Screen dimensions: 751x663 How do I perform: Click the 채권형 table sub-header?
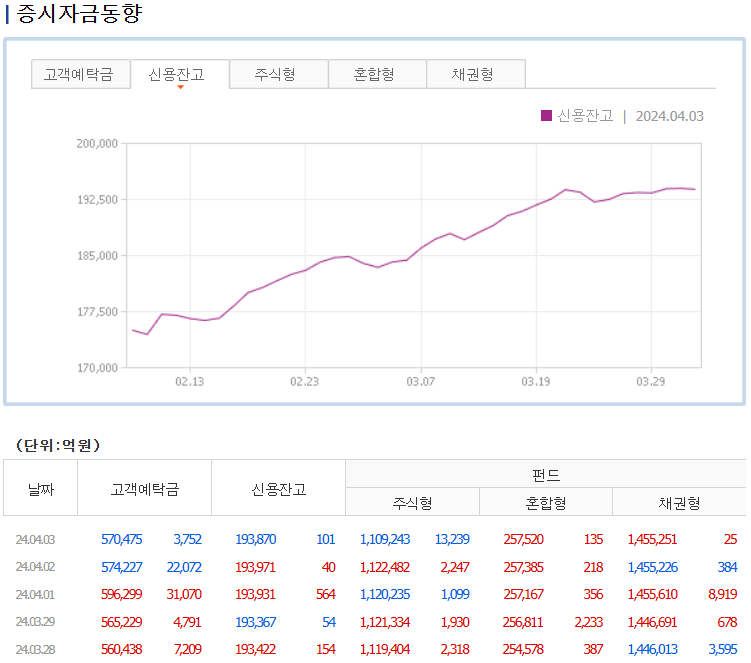680,503
